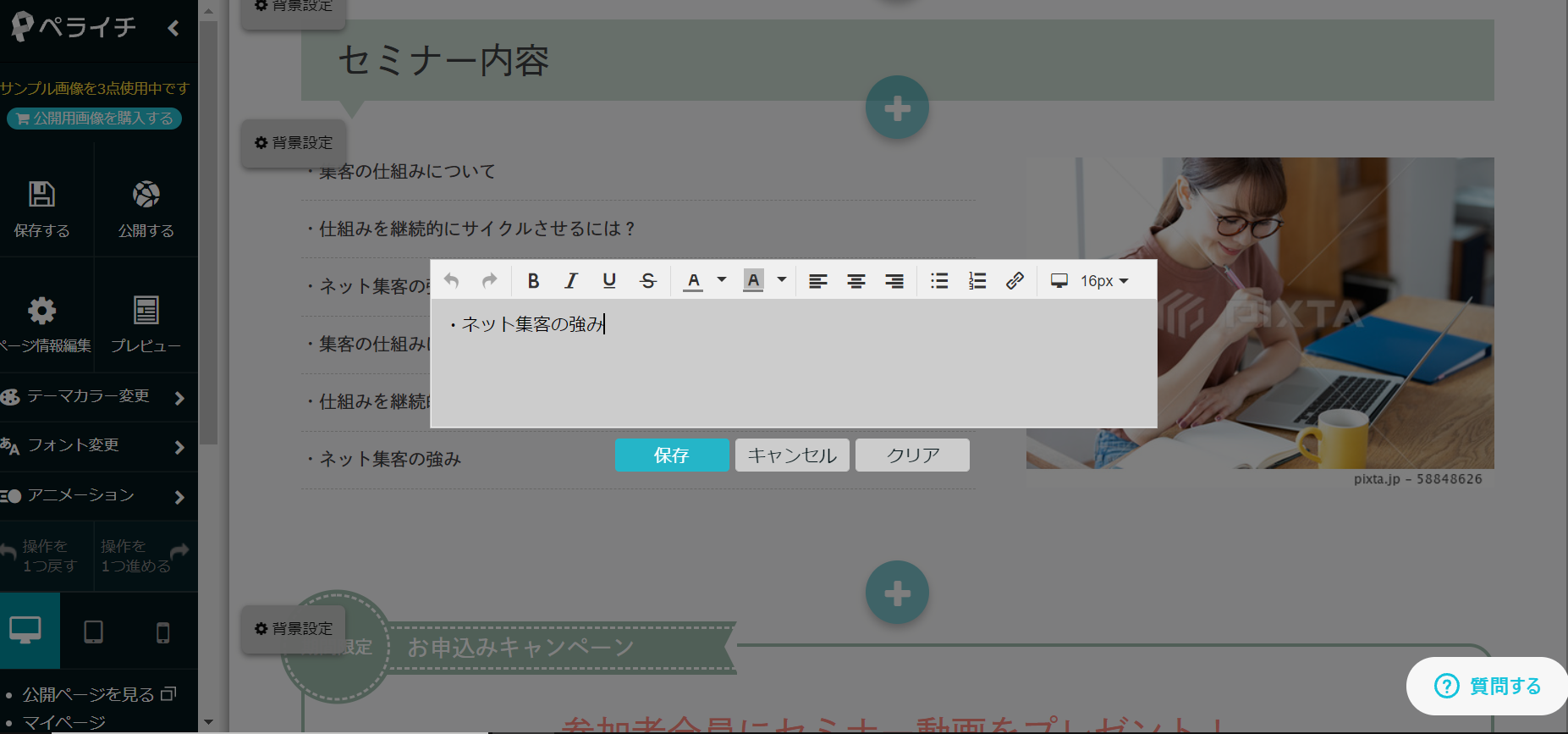
Task: Click the キャンセル button
Action: pyautogui.click(x=792, y=455)
